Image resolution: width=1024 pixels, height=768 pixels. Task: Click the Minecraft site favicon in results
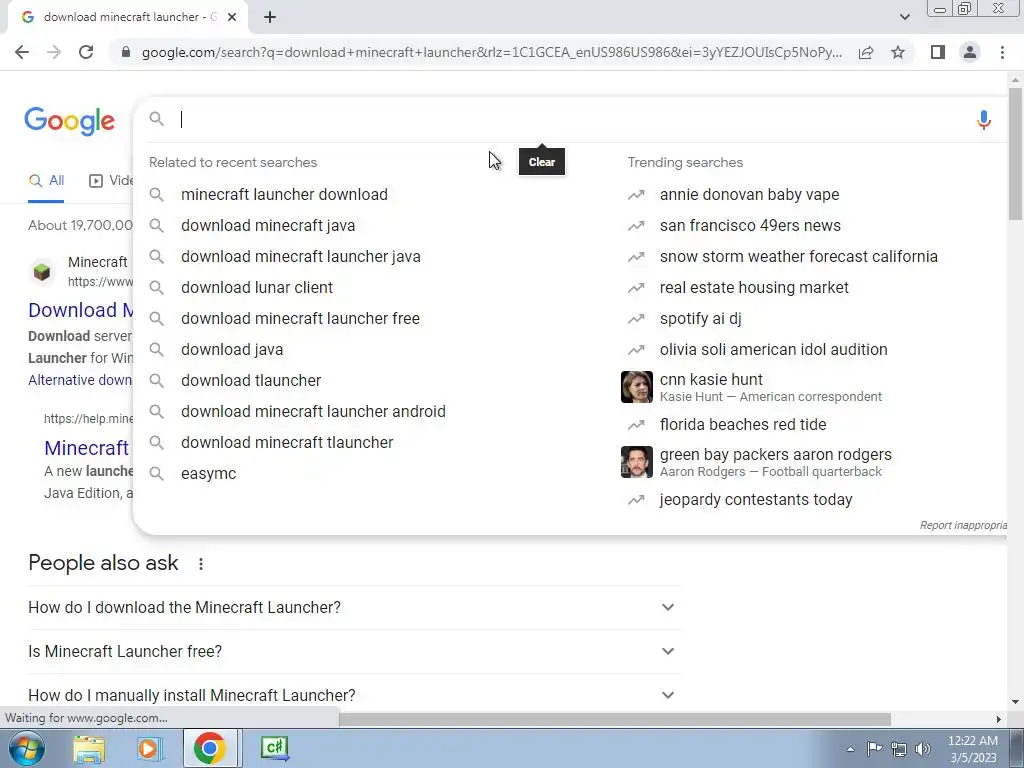pos(42,272)
